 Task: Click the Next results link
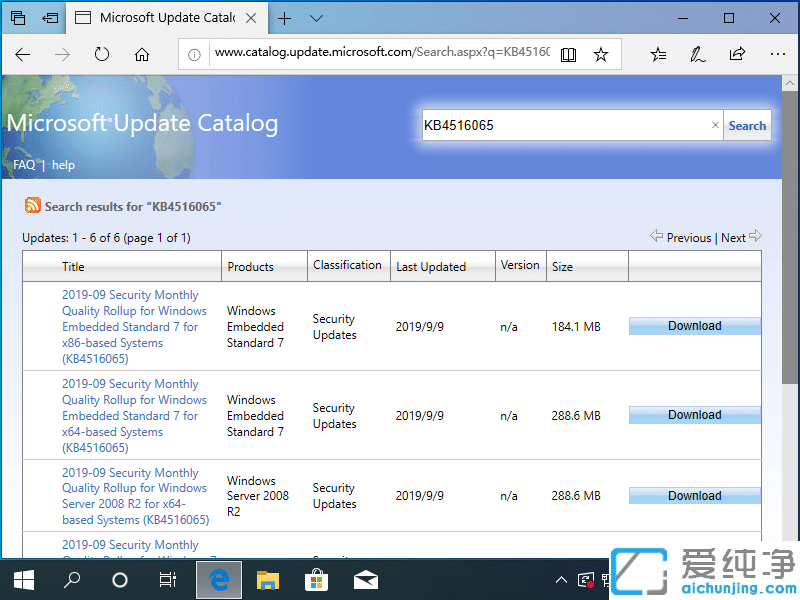[733, 237]
